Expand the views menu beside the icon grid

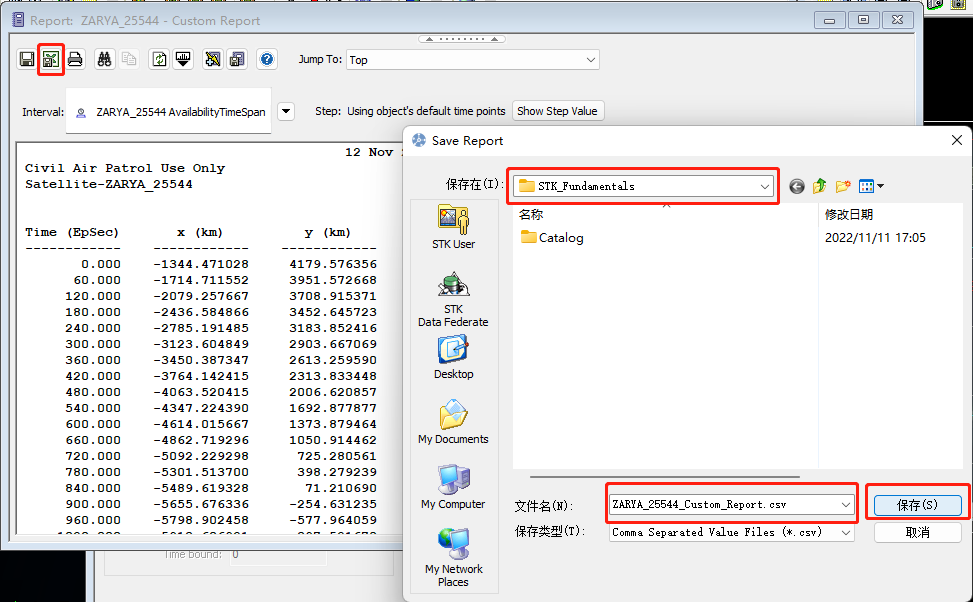click(882, 186)
